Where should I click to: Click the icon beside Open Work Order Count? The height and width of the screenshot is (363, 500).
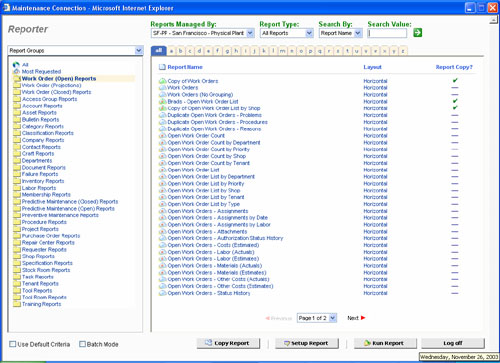coord(162,136)
